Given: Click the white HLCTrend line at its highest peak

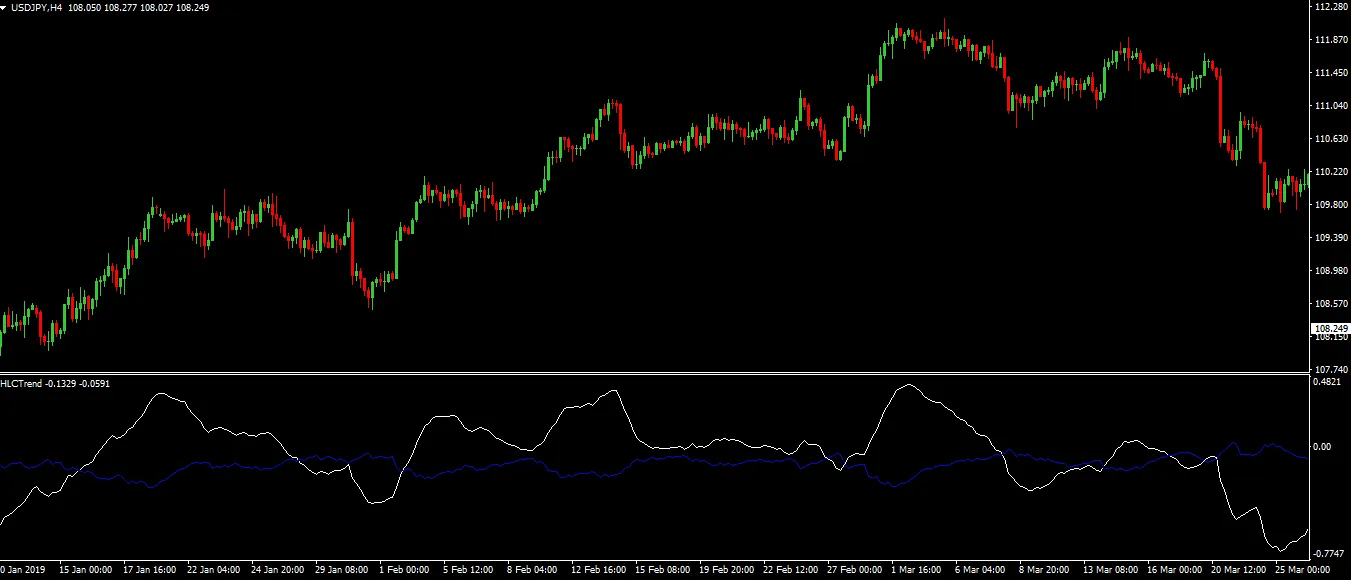Looking at the screenshot, I should click(910, 384).
